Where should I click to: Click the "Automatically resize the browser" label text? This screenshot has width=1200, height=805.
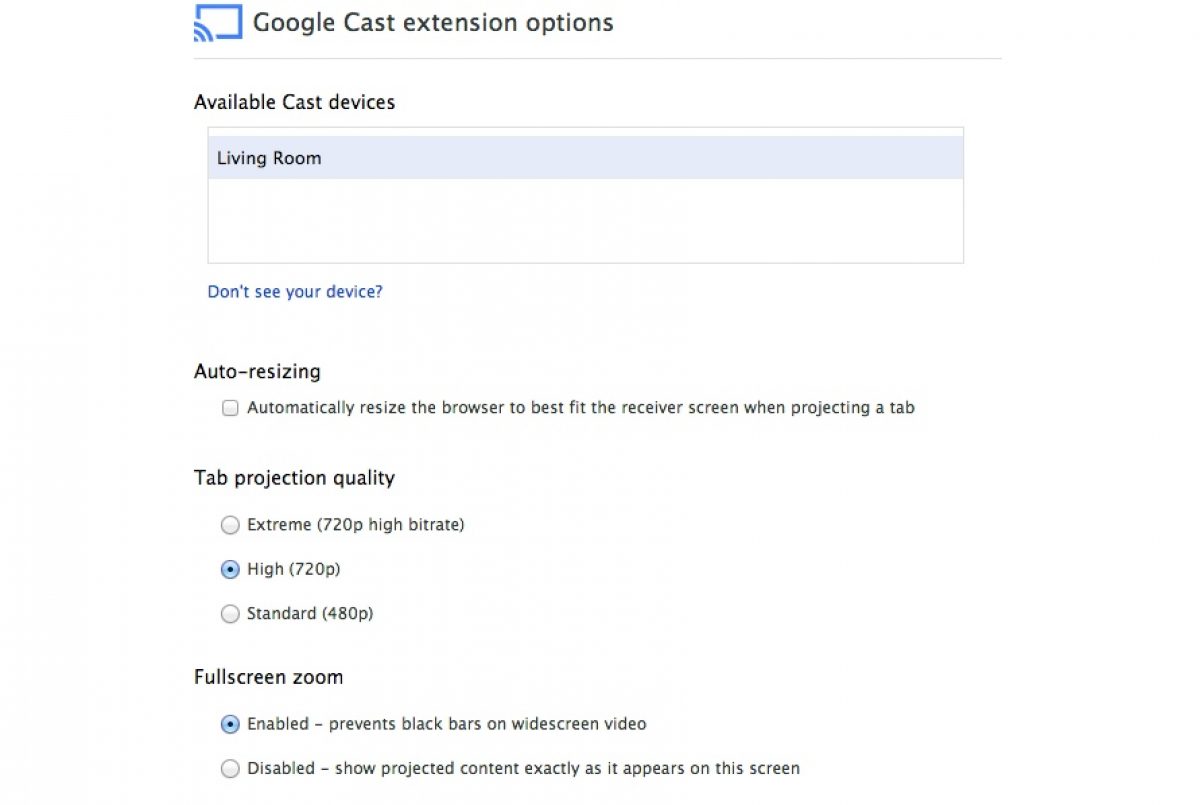click(x=580, y=408)
